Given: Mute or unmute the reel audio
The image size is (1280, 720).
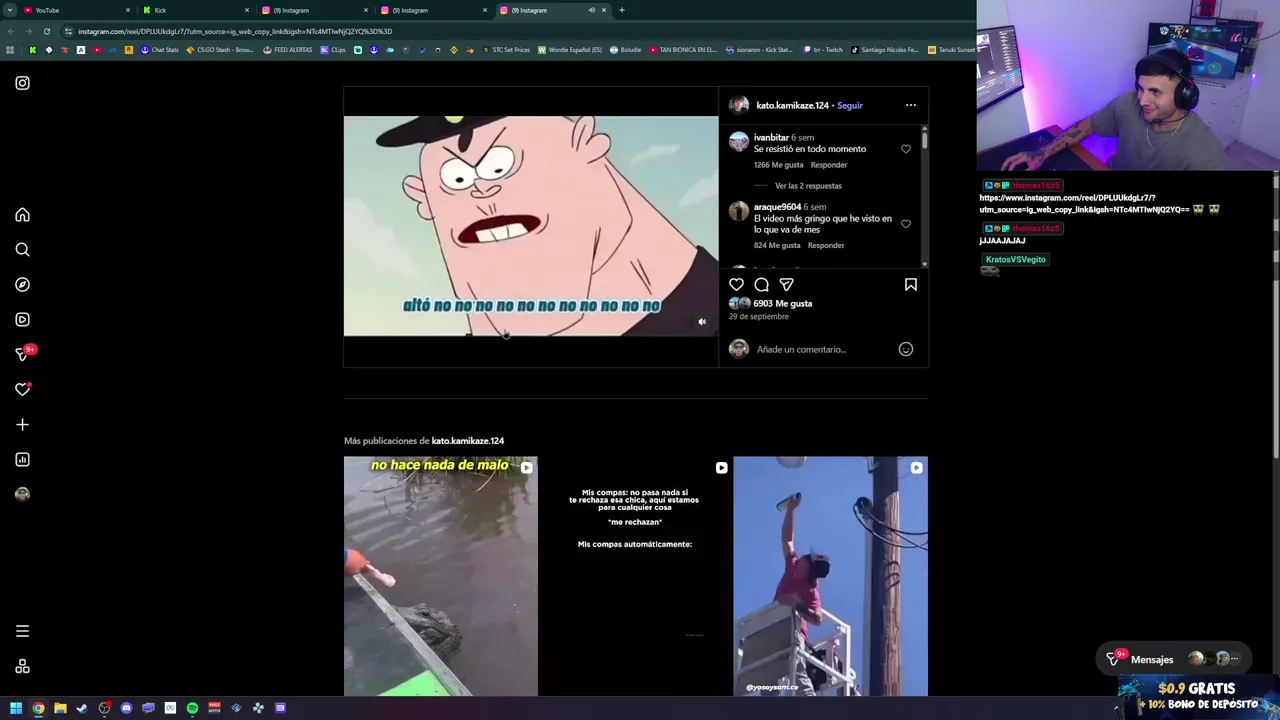Looking at the screenshot, I should tap(702, 322).
